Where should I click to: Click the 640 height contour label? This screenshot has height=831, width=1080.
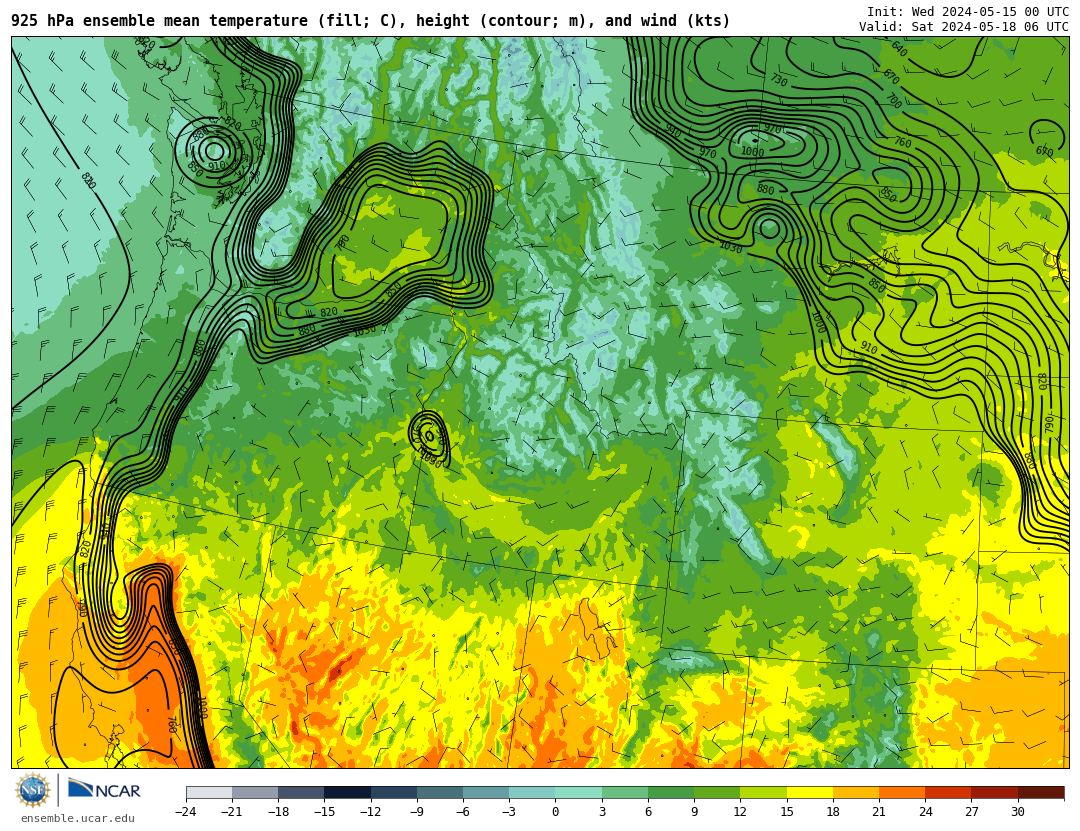[899, 49]
